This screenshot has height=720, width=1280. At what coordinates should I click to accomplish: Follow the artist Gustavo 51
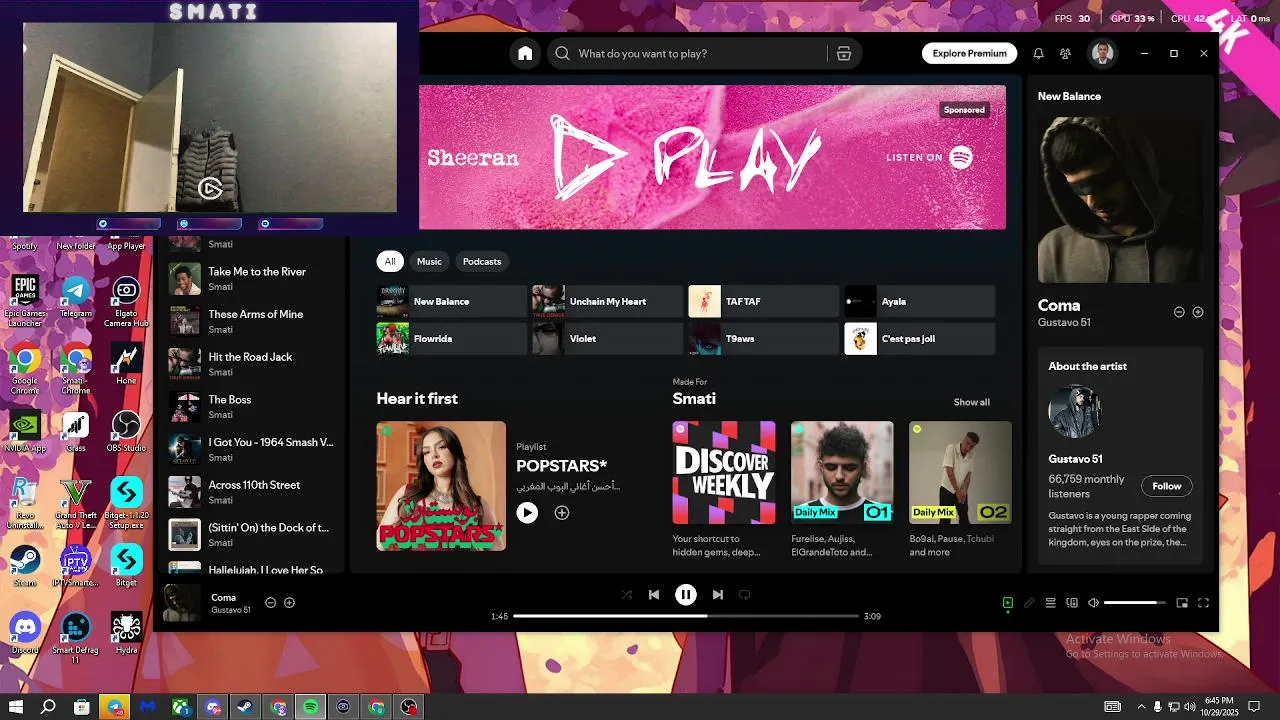click(1166, 486)
